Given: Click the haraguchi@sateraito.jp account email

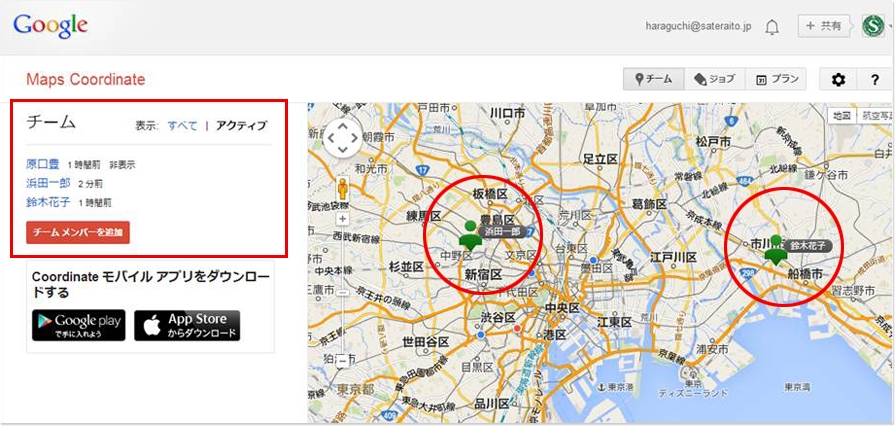Looking at the screenshot, I should point(698,26).
